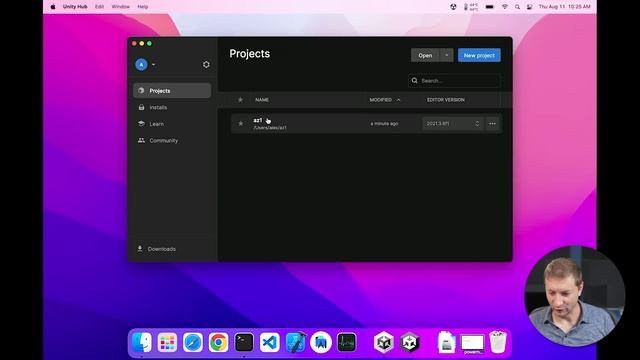
Task: Open Control Center icon
Action: click(x=529, y=7)
